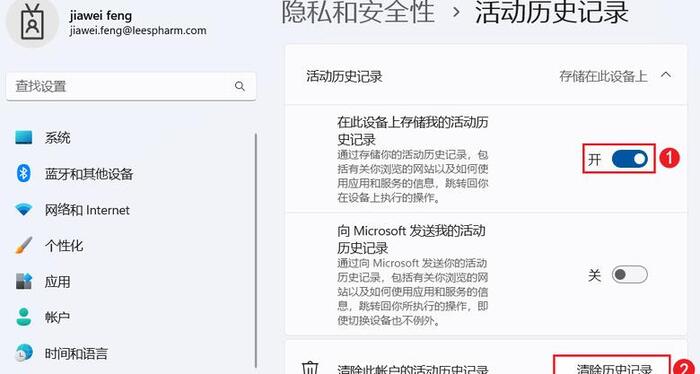The width and height of the screenshot is (700, 374).
Task: Click the user profile avatar icon
Action: click(x=32, y=21)
